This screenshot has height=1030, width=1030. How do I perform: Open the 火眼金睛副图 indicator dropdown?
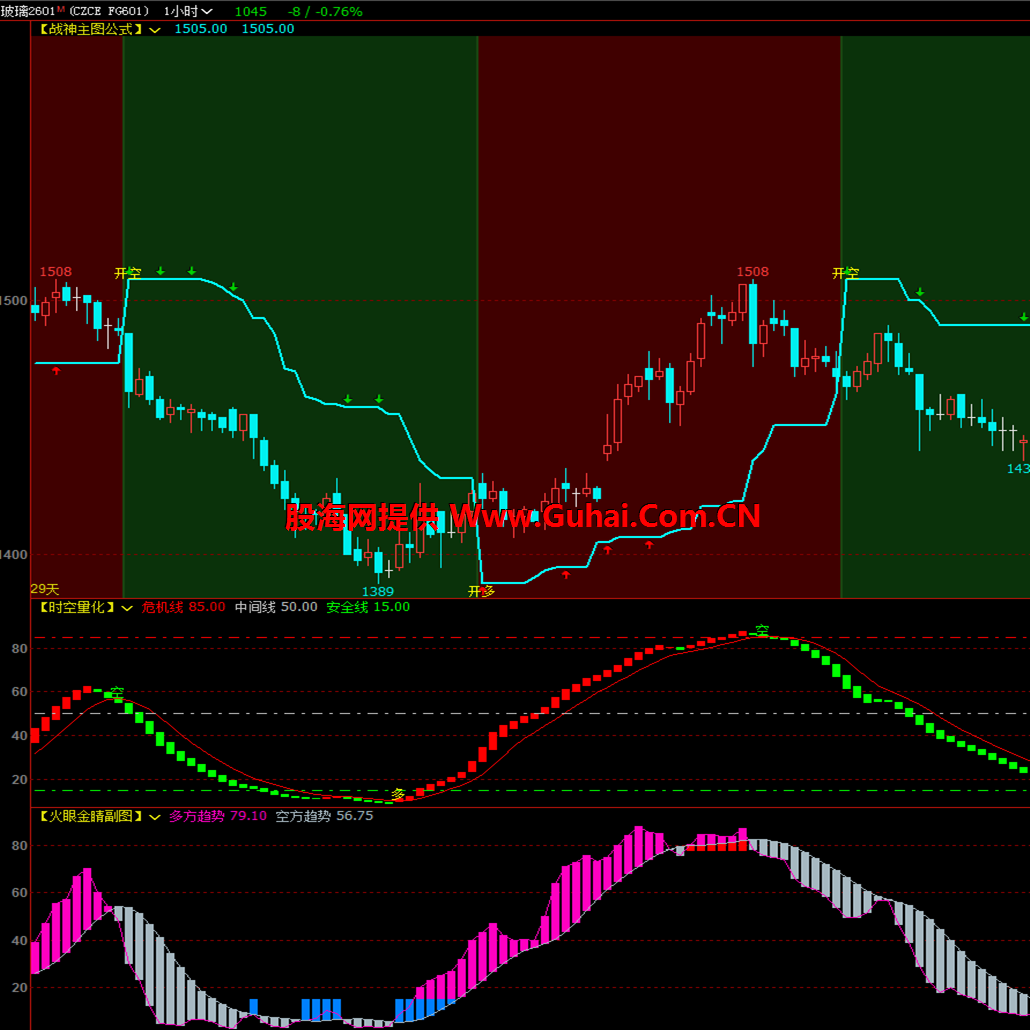(155, 816)
